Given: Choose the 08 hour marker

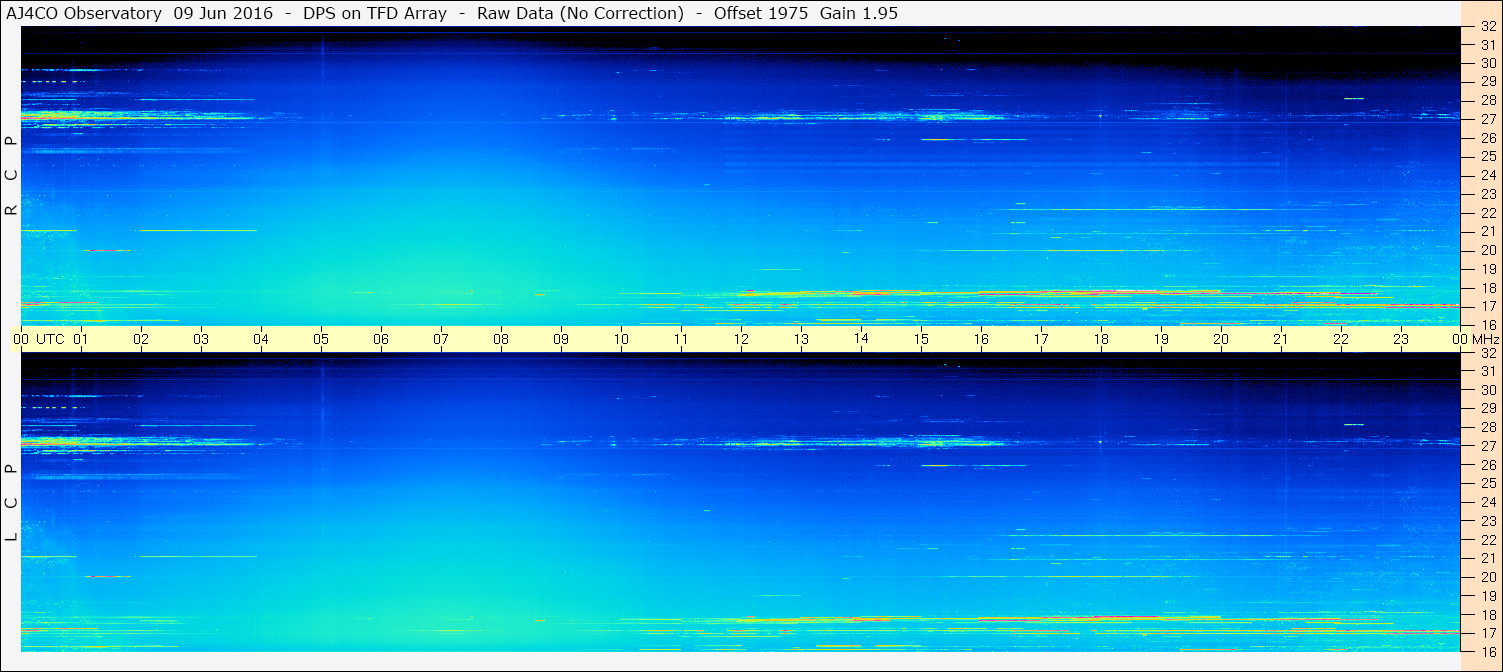Looking at the screenshot, I should tap(501, 339).
